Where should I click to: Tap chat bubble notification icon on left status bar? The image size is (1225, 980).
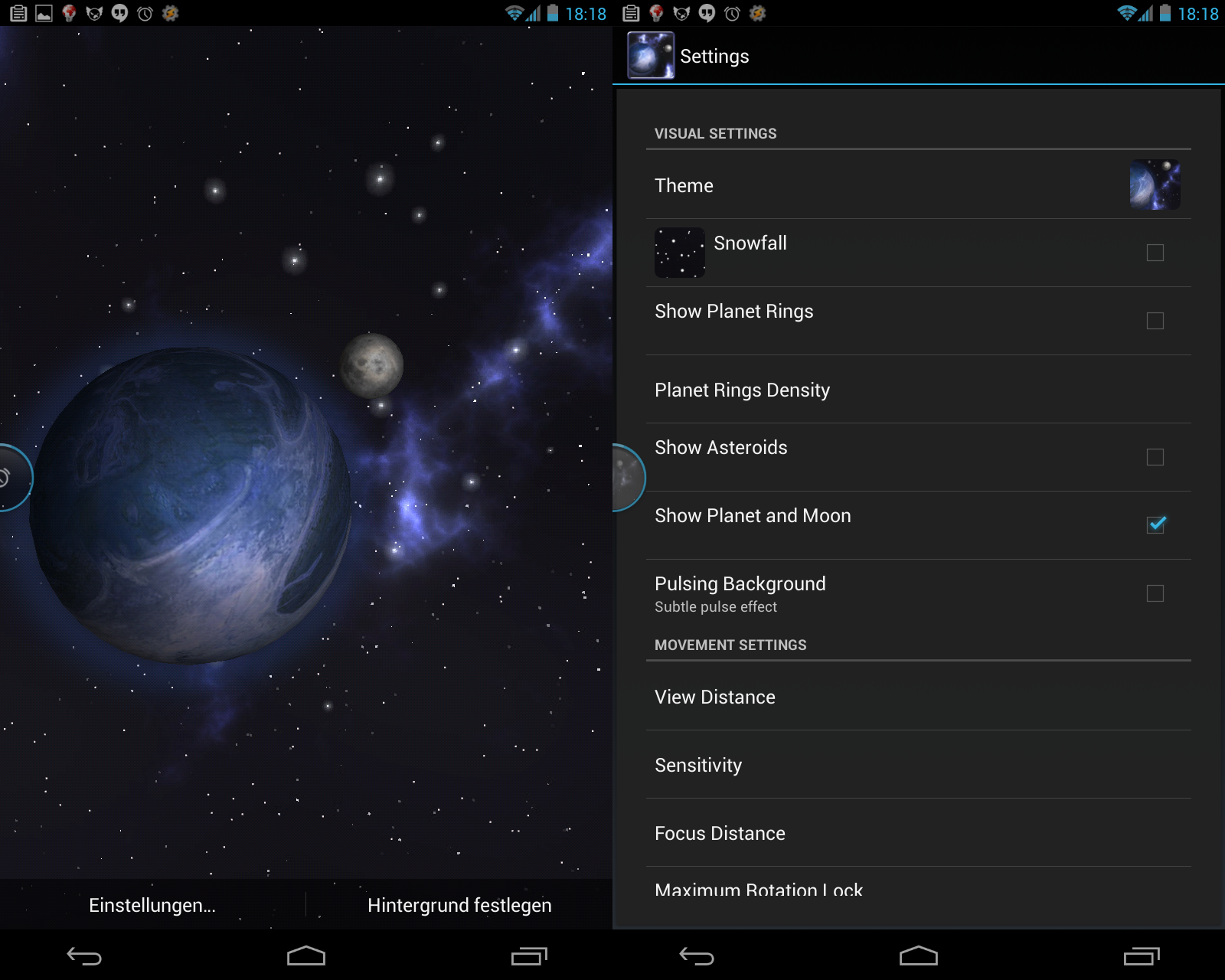pos(119,13)
